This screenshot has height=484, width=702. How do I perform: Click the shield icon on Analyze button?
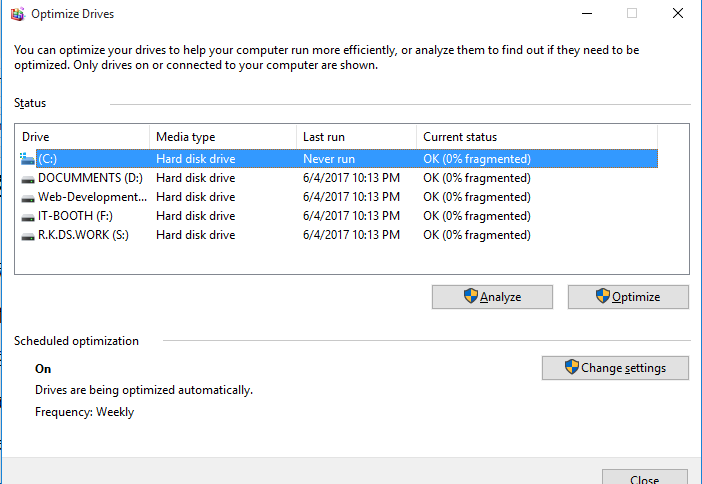[x=470, y=296]
